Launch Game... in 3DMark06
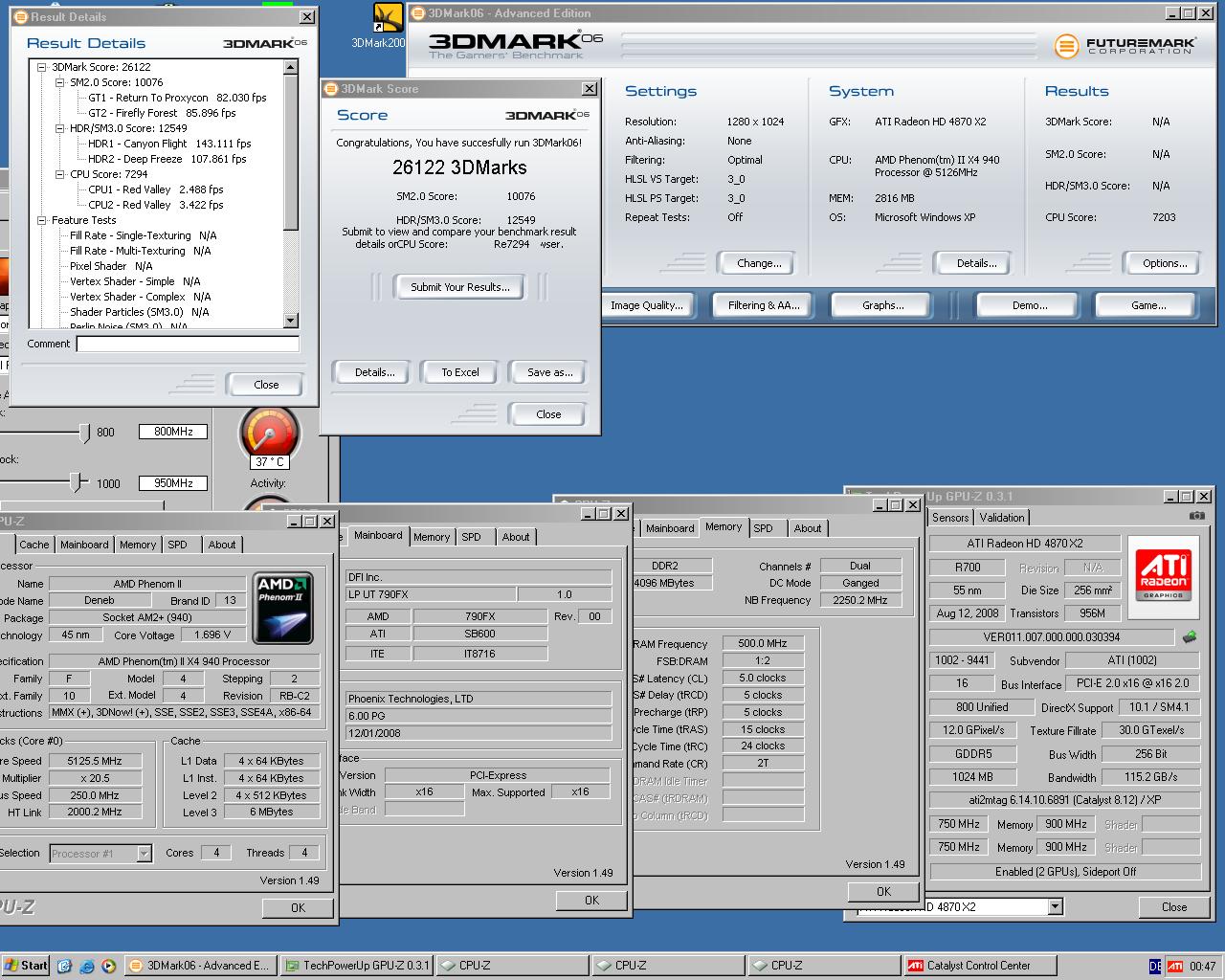This screenshot has width=1225, height=980. (x=1148, y=305)
